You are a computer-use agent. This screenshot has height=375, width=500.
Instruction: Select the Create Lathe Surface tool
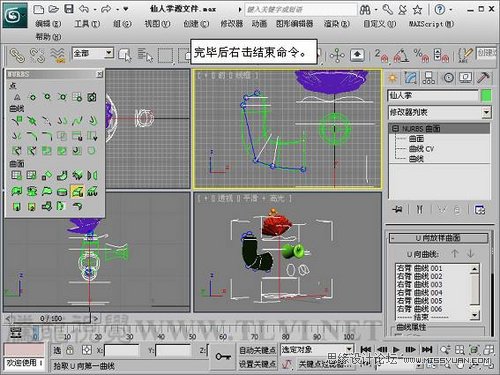click(x=32, y=191)
